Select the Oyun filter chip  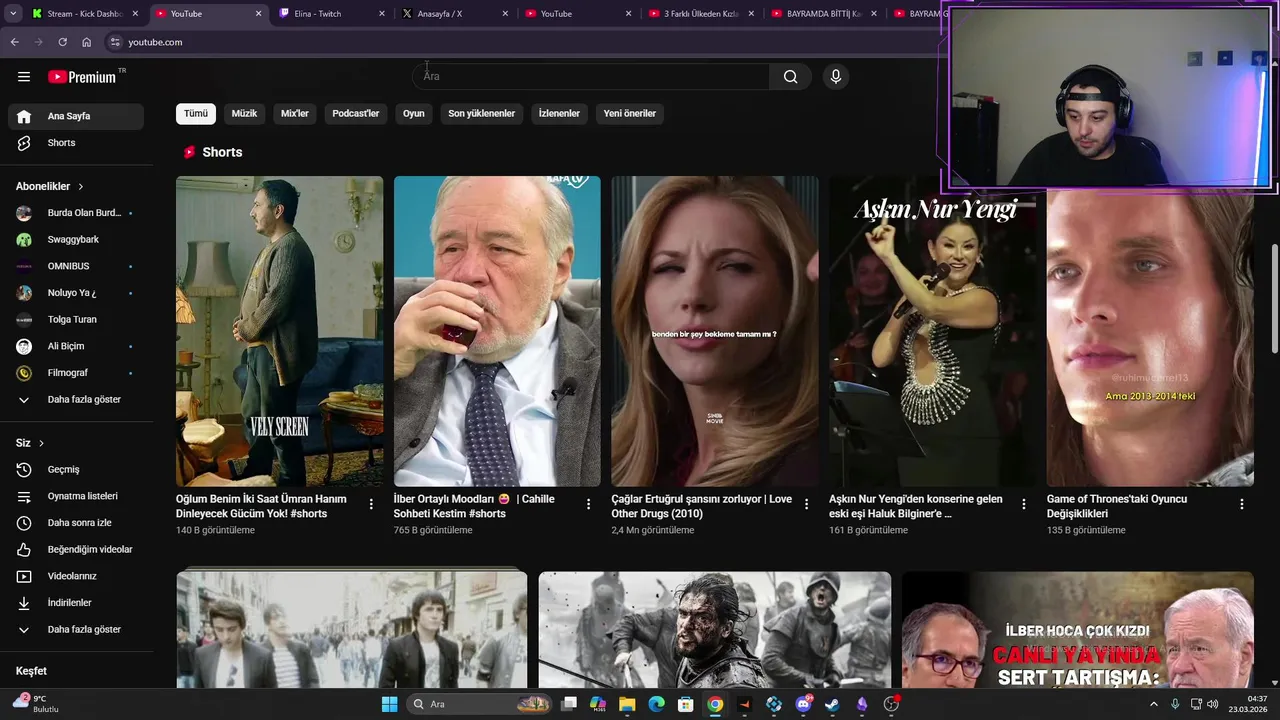pyautogui.click(x=414, y=114)
